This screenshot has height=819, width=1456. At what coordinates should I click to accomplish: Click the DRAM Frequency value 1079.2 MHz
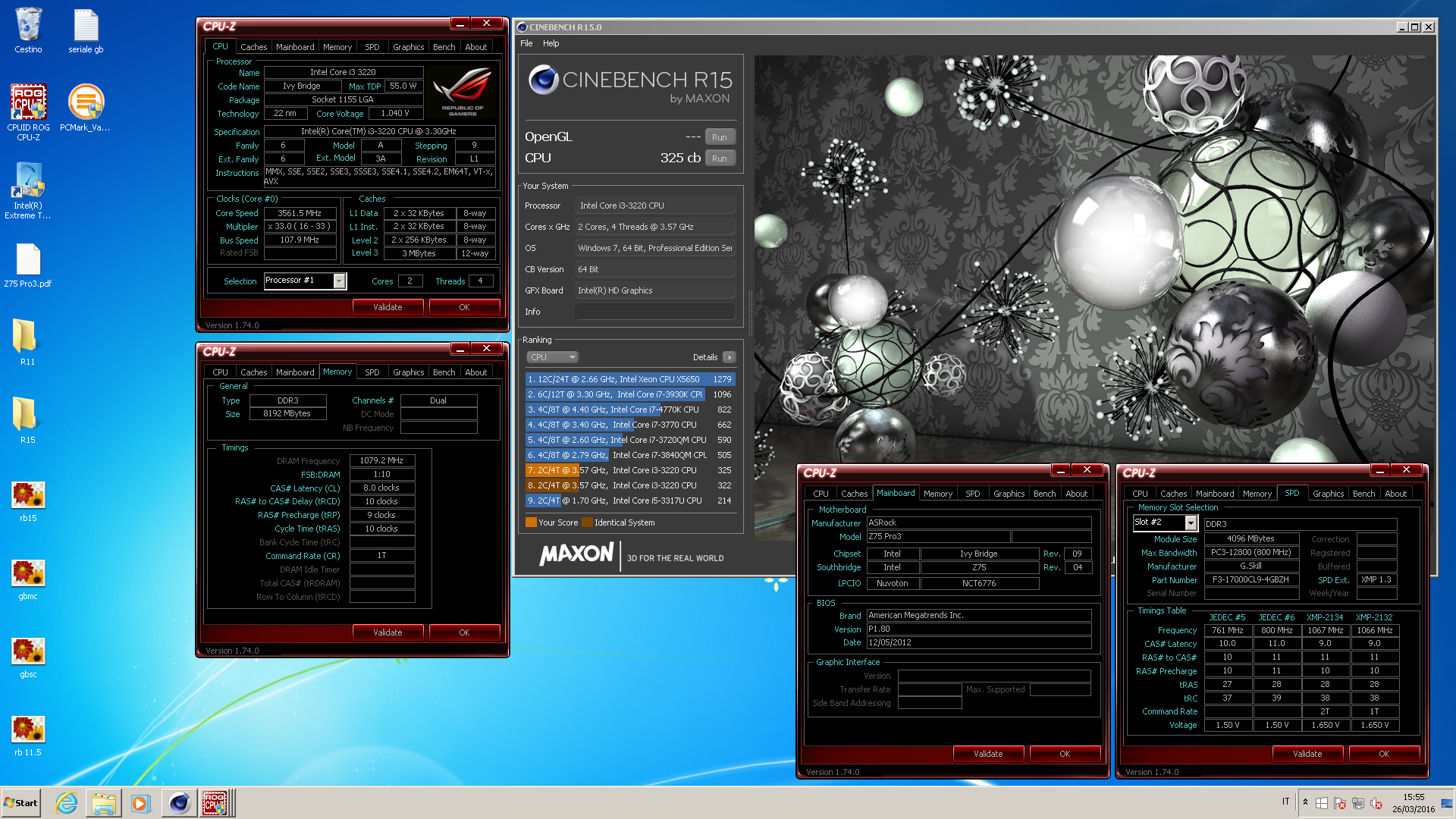(381, 461)
